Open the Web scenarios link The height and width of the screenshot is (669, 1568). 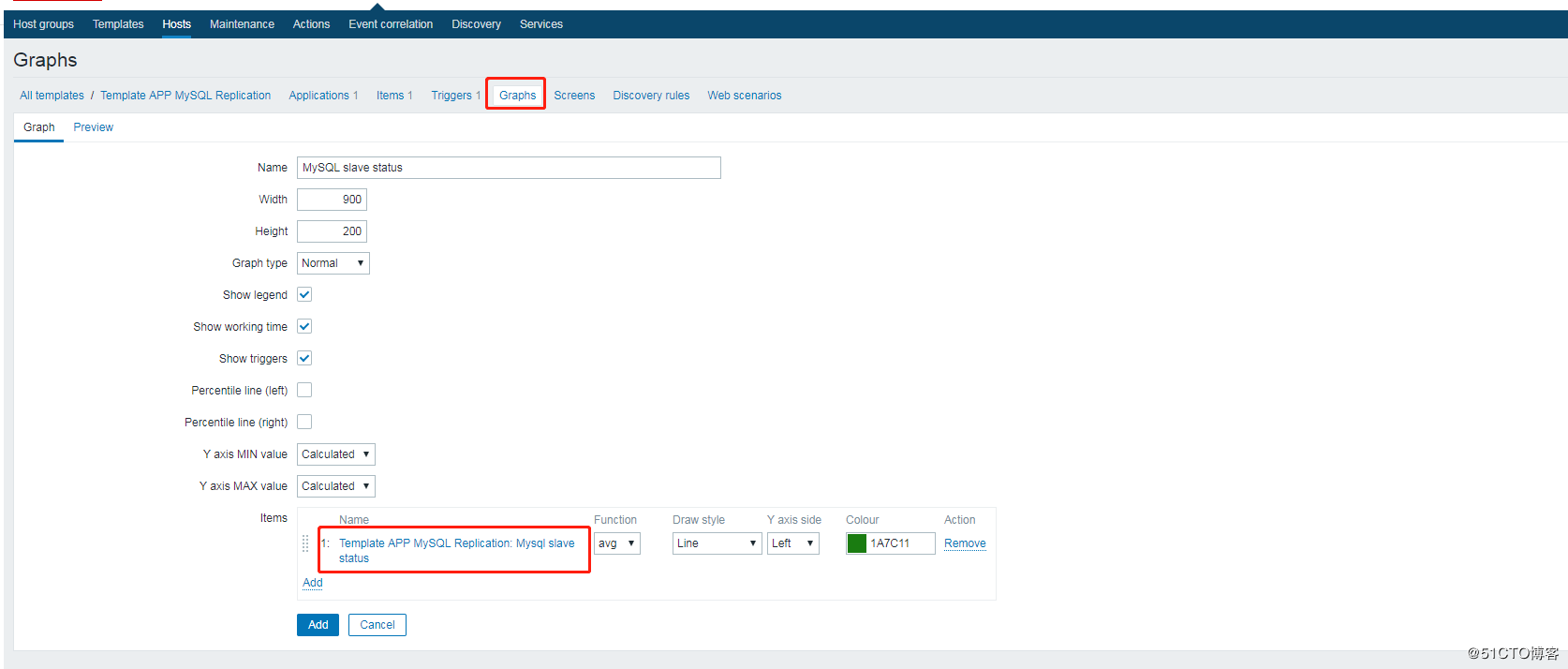coord(745,96)
